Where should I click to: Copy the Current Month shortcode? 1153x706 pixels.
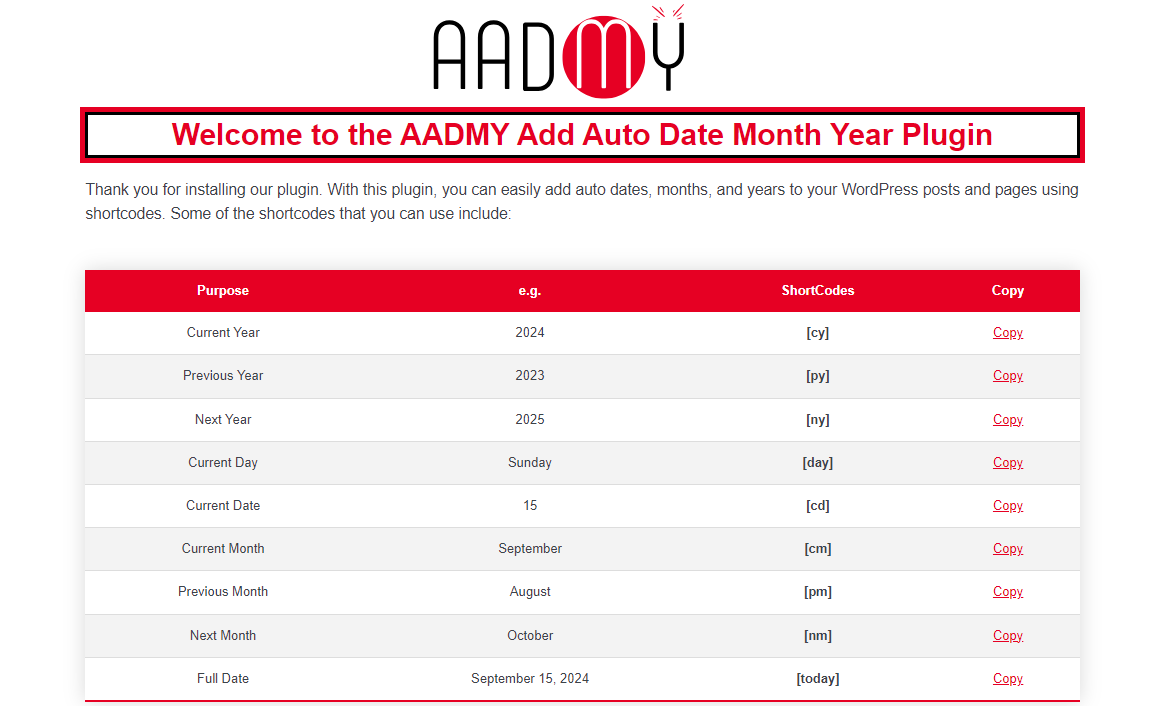(x=1007, y=549)
